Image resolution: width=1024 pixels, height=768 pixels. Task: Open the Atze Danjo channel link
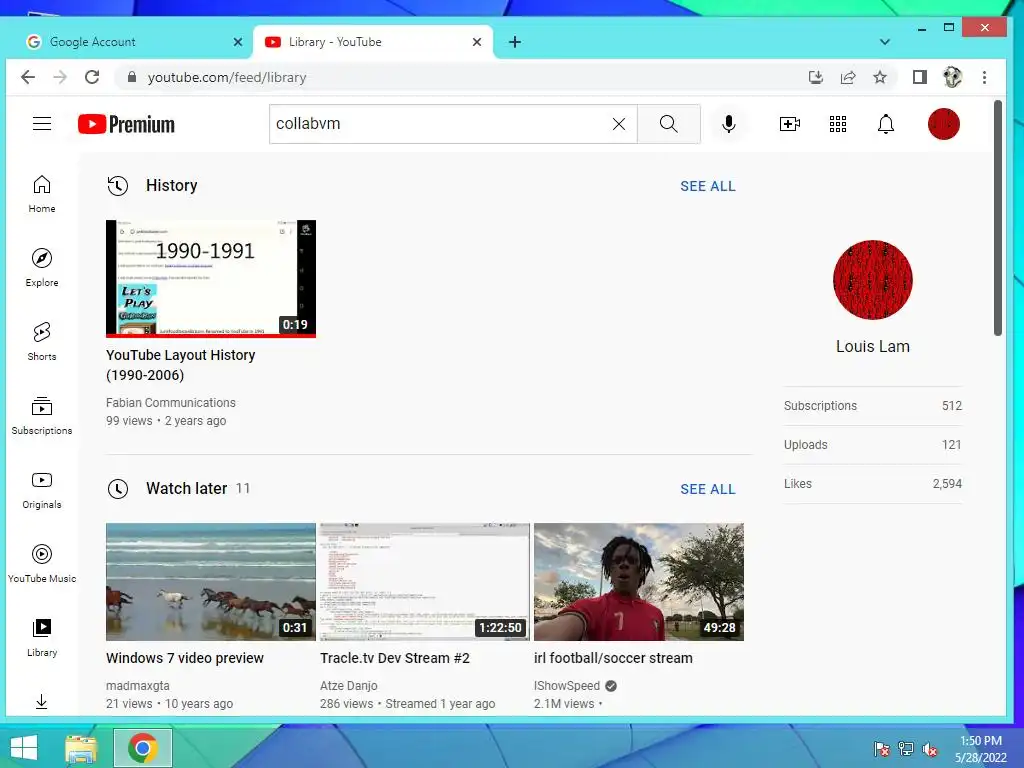coord(349,686)
